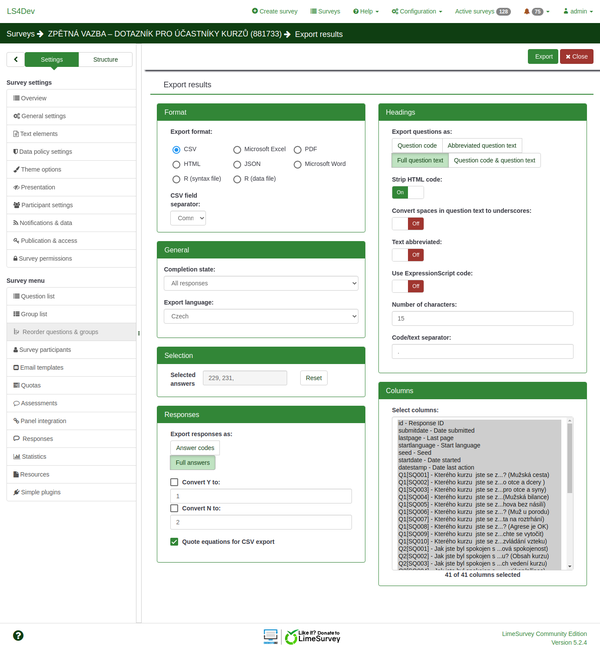
Task: Open the Configuration menu
Action: 417,11
